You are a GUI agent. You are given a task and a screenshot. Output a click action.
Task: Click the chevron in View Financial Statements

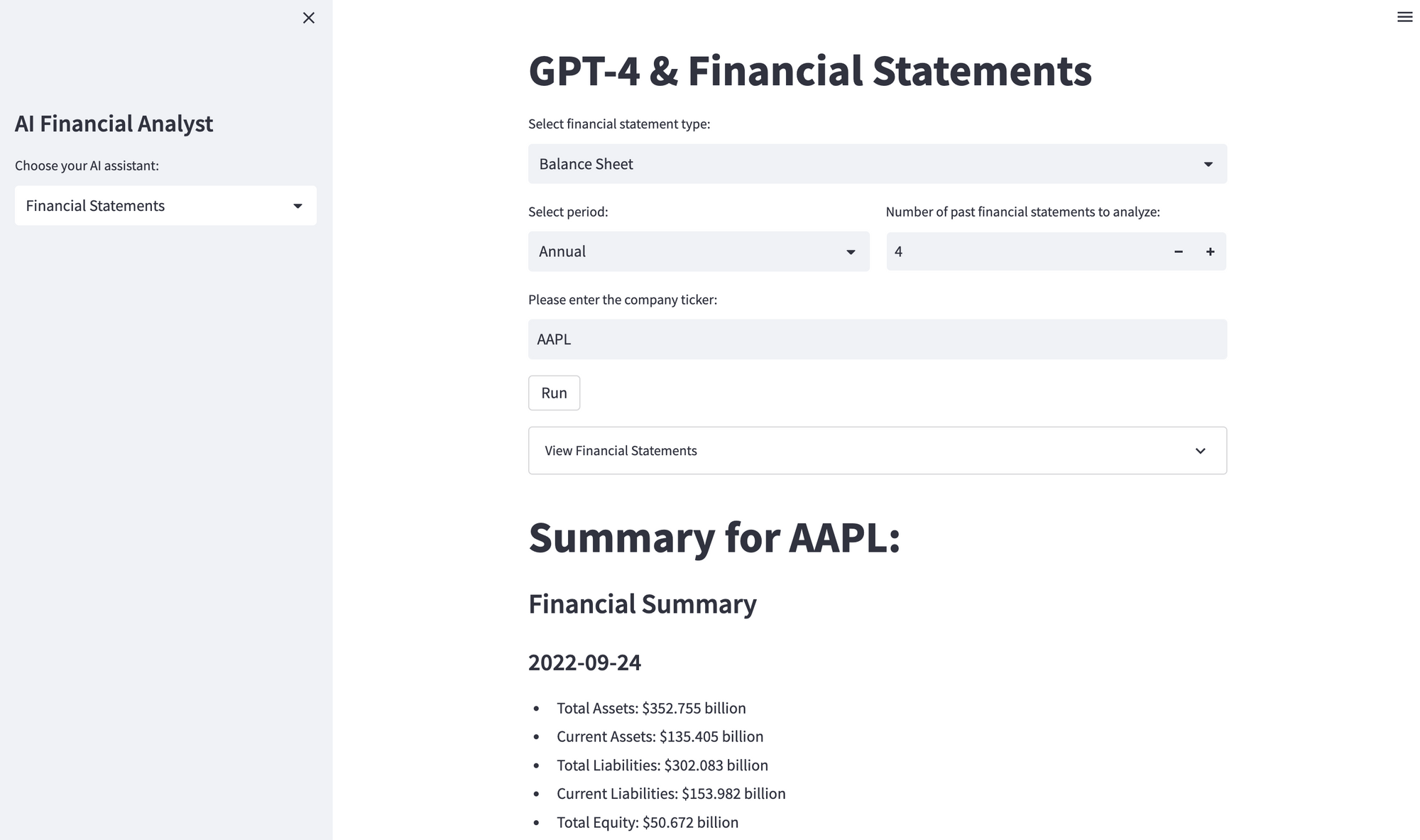tap(1200, 451)
